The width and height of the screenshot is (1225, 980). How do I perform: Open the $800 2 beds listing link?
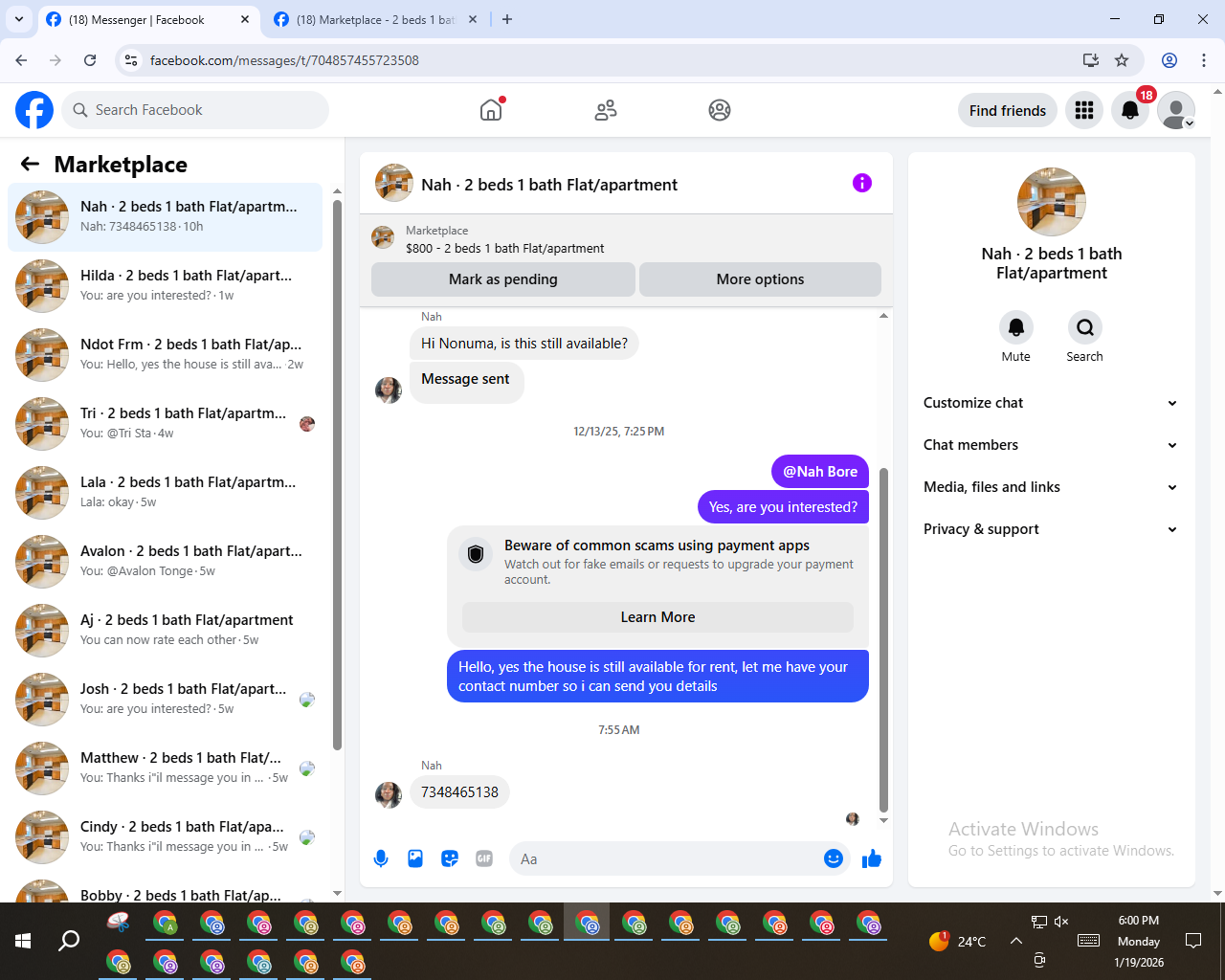tap(504, 248)
